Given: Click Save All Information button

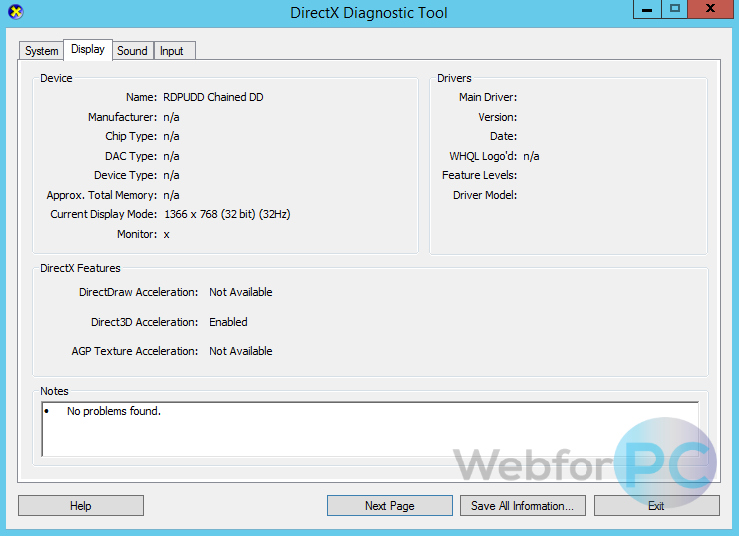Looking at the screenshot, I should coord(523,505).
